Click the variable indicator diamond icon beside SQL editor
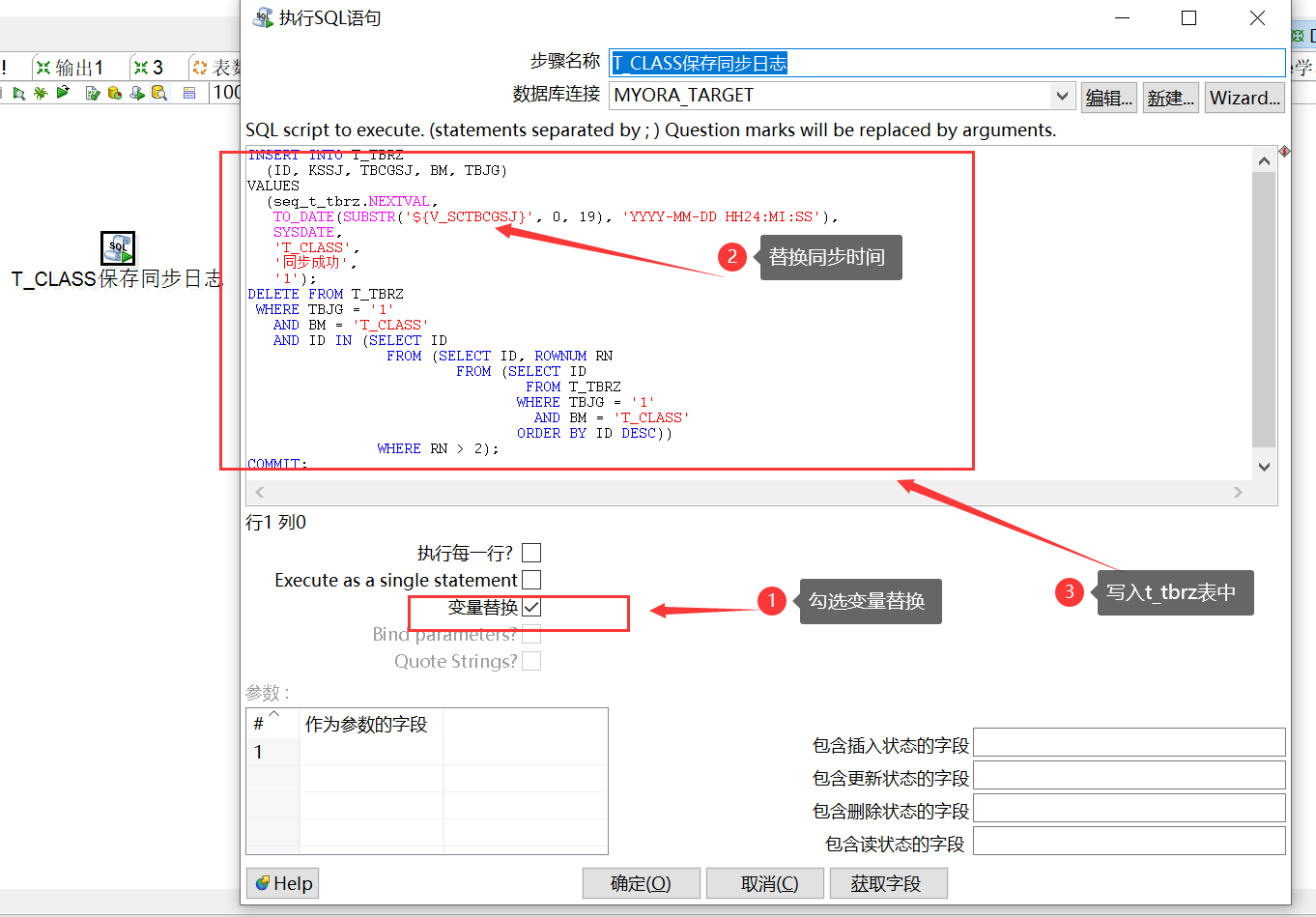Image resolution: width=1316 pixels, height=917 pixels. 1284,152
